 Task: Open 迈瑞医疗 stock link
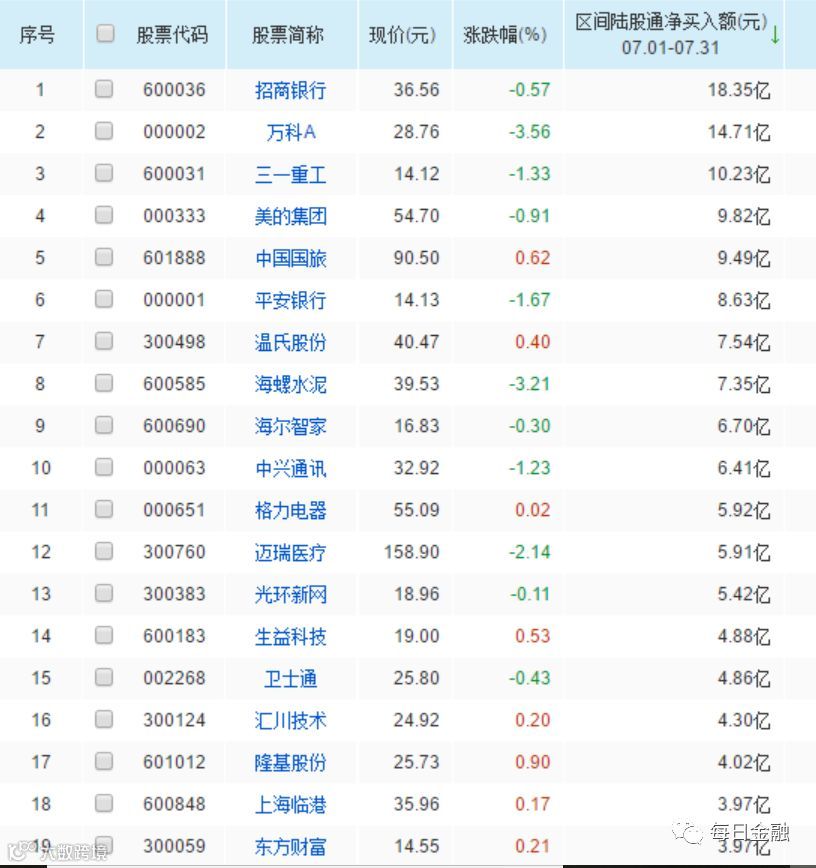[291, 552]
